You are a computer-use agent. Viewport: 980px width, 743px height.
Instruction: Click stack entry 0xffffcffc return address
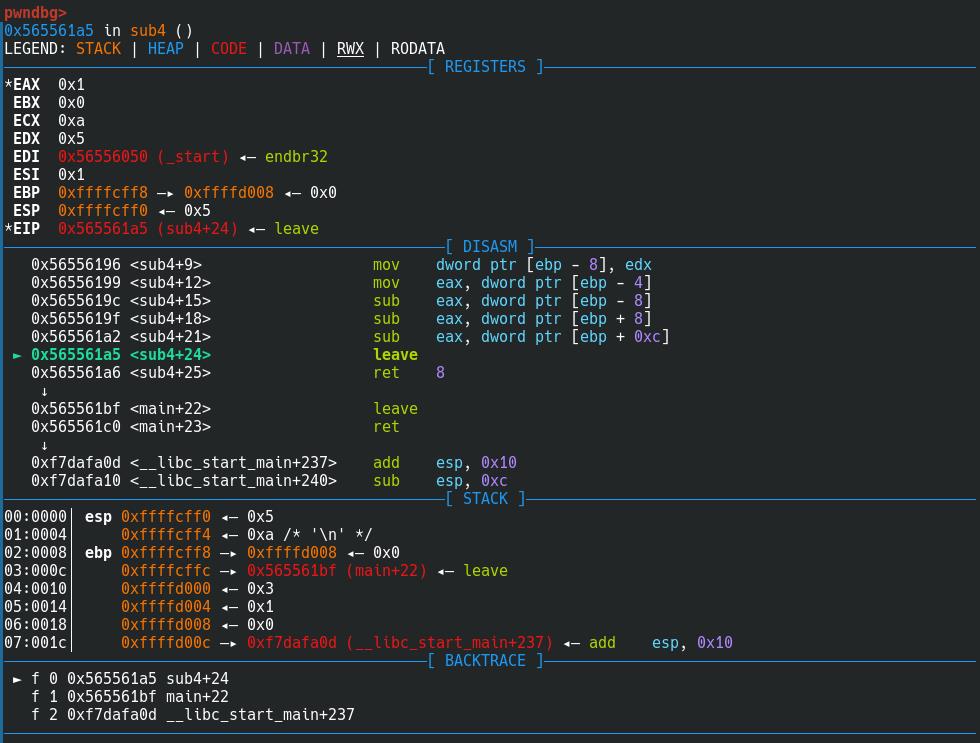pyautogui.click(x=165, y=571)
